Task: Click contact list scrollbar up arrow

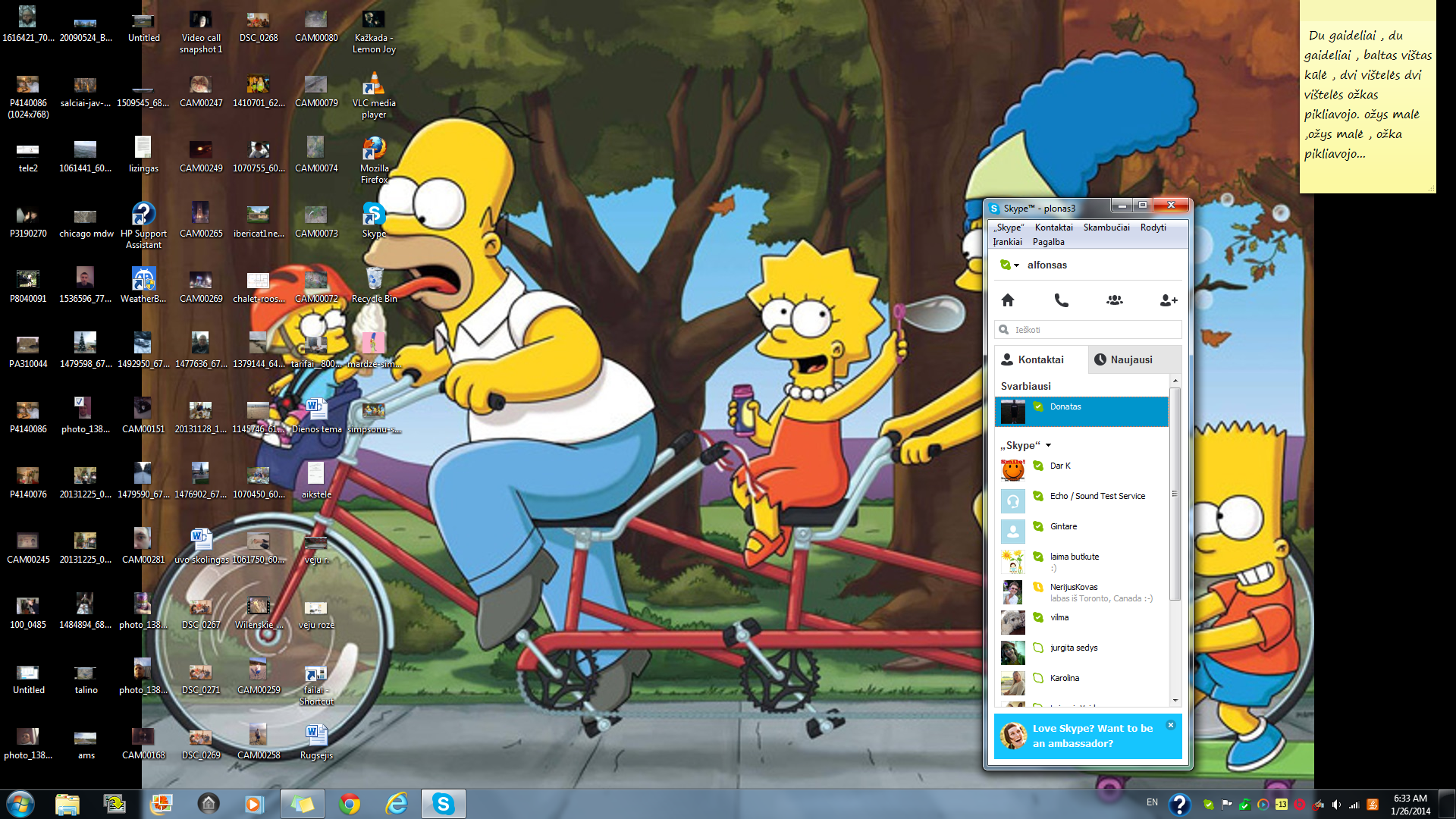Action: coord(1175,381)
